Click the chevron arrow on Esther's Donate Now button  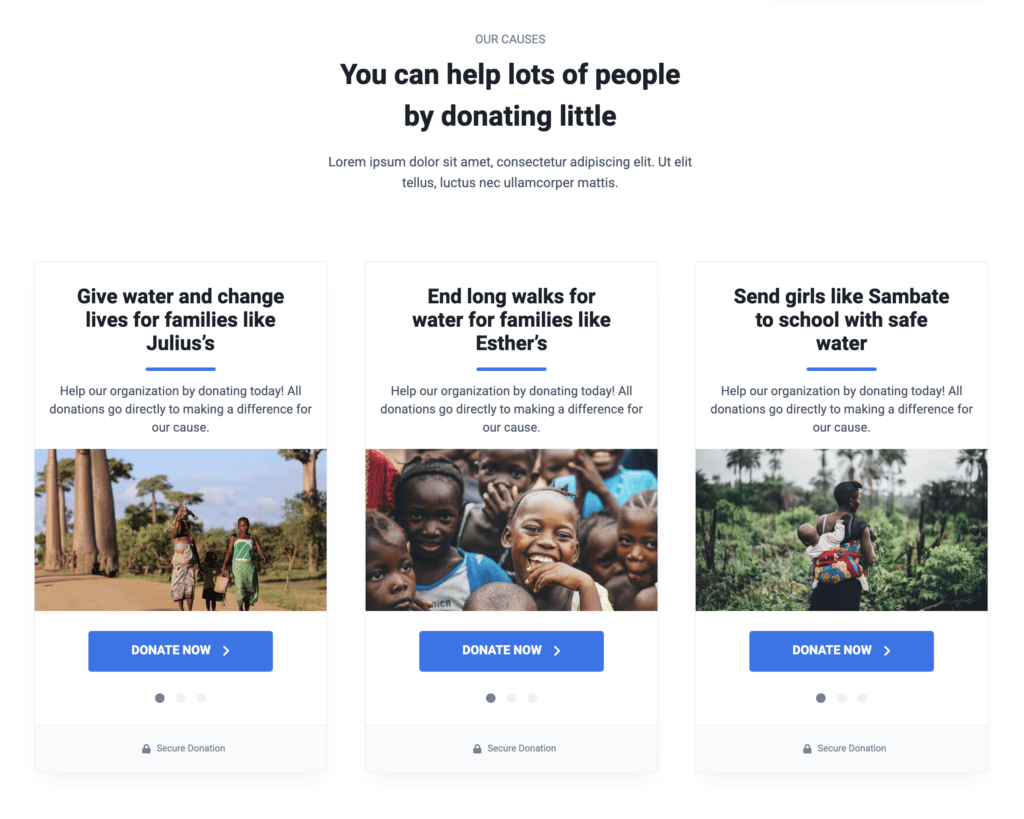point(557,650)
